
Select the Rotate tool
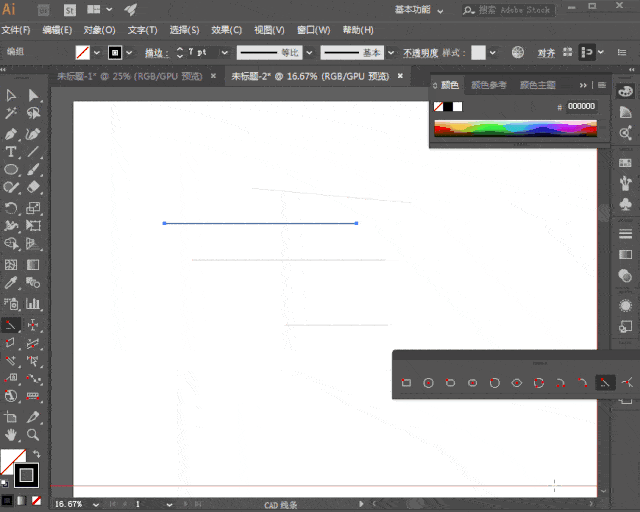[x=11, y=208]
